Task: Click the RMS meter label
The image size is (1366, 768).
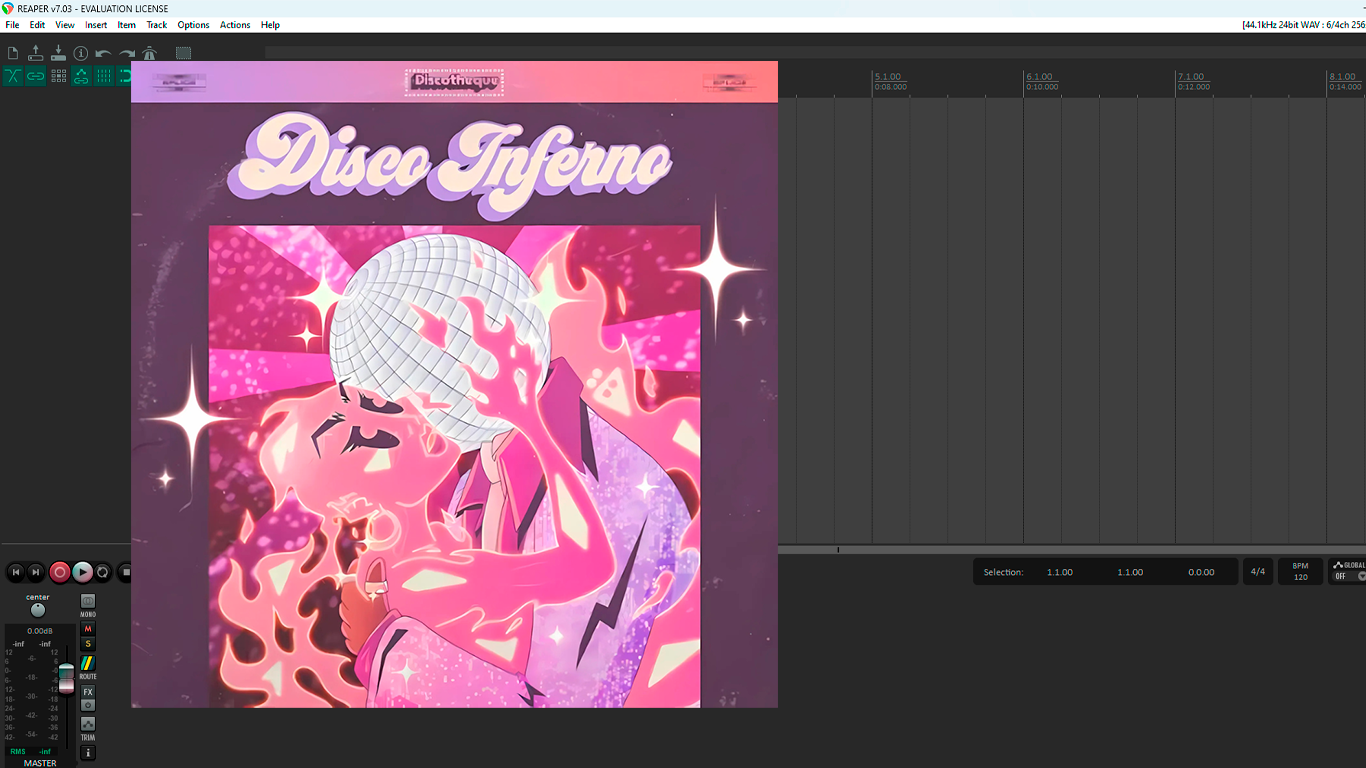Action: tap(18, 751)
